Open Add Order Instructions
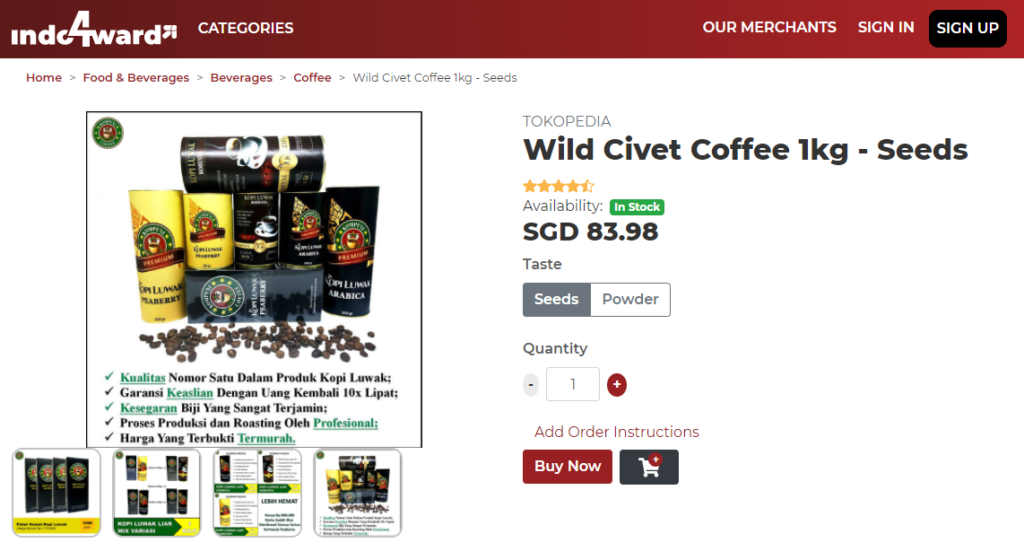This screenshot has width=1024, height=560. 616,432
